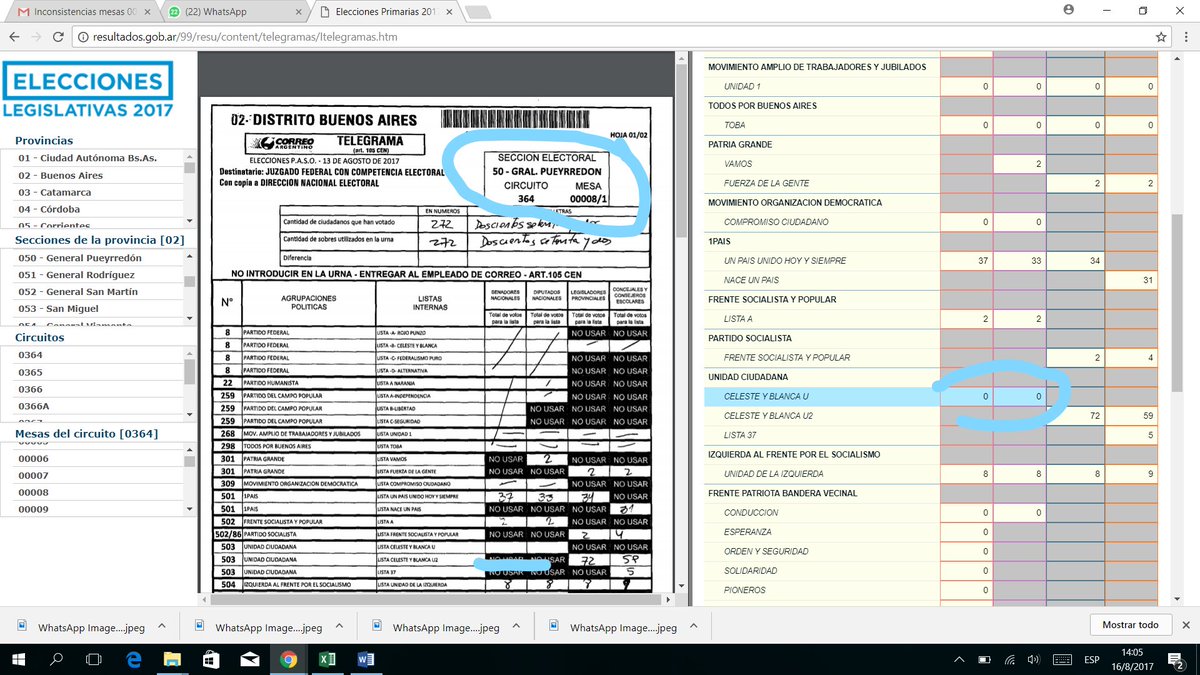Switch to Excel from the taskbar

tap(326, 659)
